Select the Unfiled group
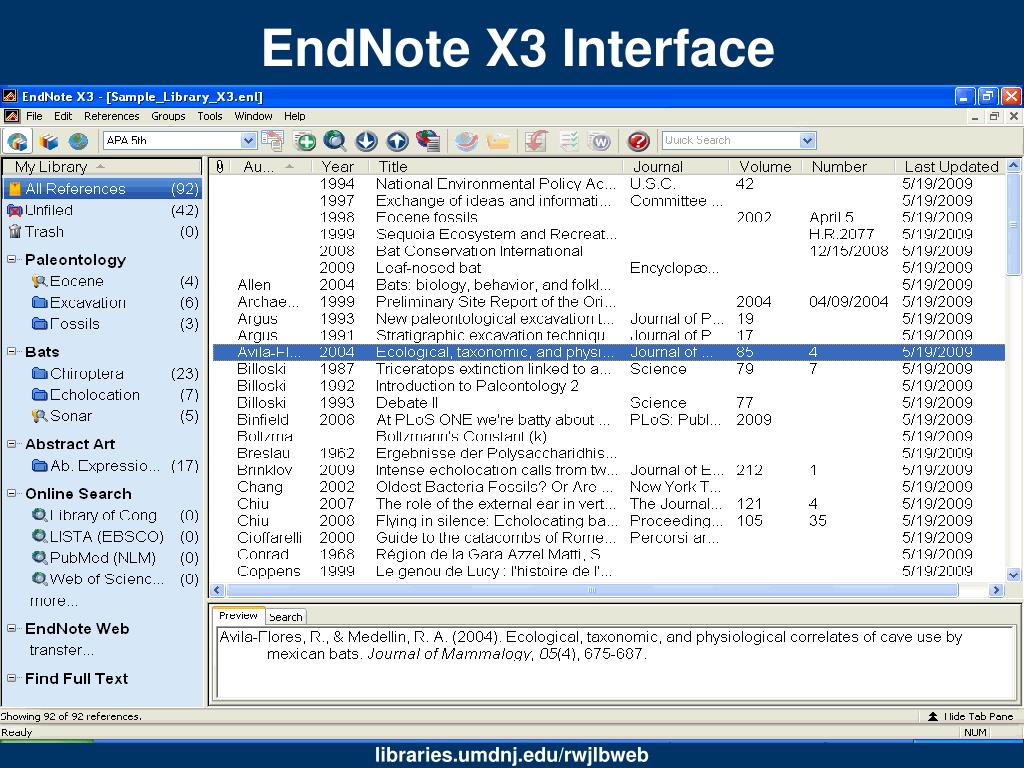Image resolution: width=1024 pixels, height=768 pixels. tap(103, 210)
